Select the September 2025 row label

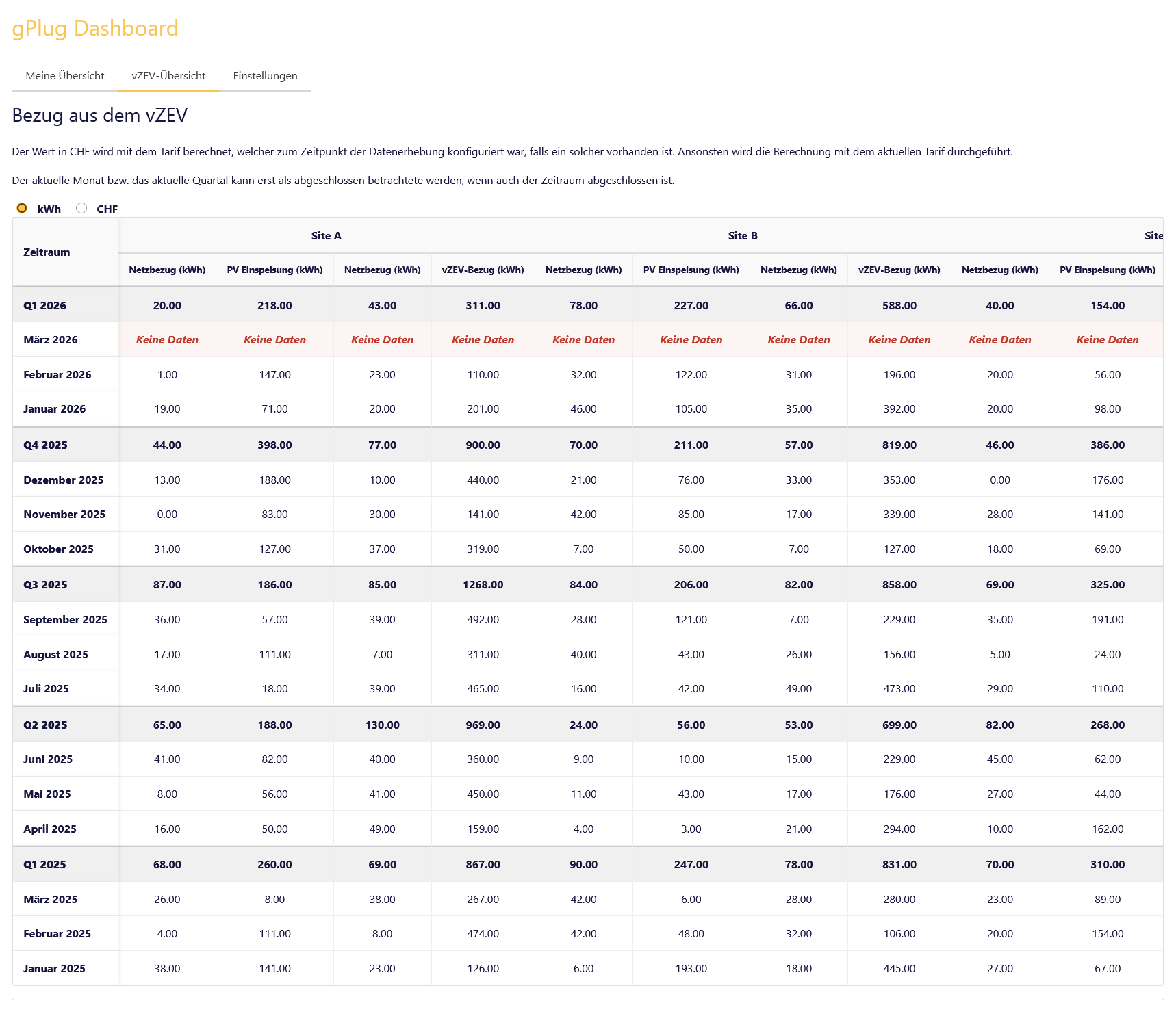(x=65, y=620)
